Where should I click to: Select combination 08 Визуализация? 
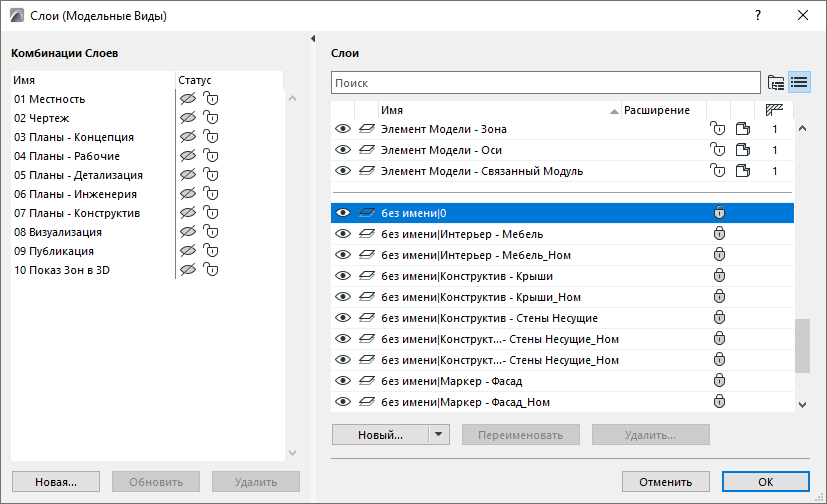pos(58,232)
